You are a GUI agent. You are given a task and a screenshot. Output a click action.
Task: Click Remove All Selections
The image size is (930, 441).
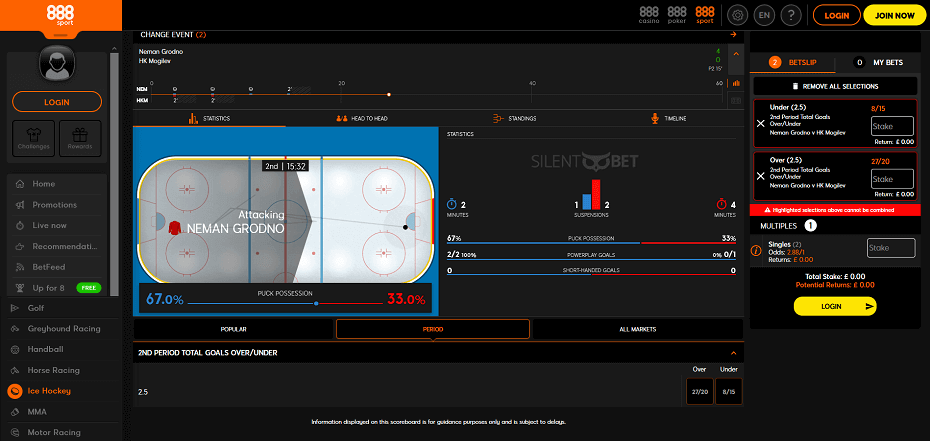tap(835, 86)
